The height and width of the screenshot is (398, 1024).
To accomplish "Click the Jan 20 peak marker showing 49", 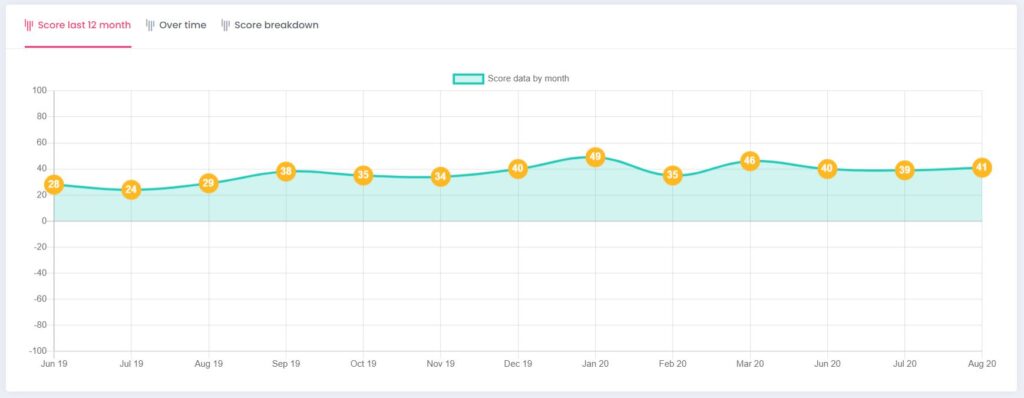I will click(595, 157).
